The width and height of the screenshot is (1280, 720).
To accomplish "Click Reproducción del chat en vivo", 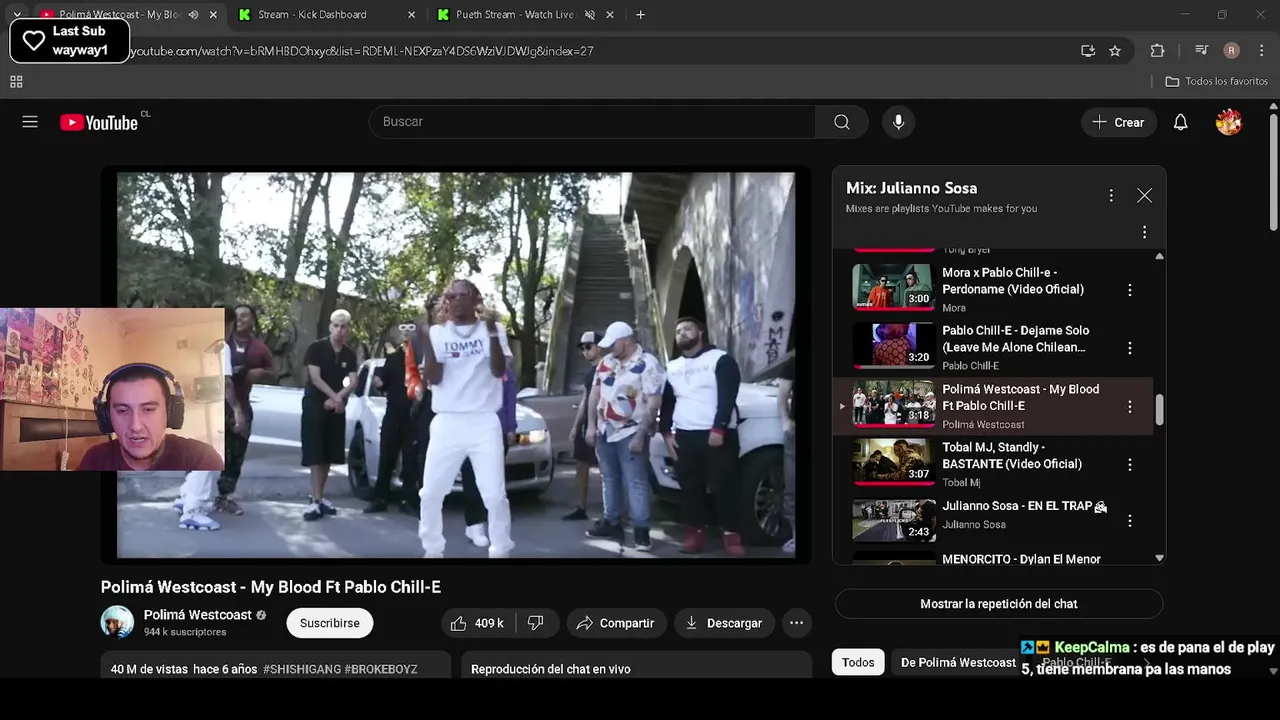I will [x=551, y=669].
